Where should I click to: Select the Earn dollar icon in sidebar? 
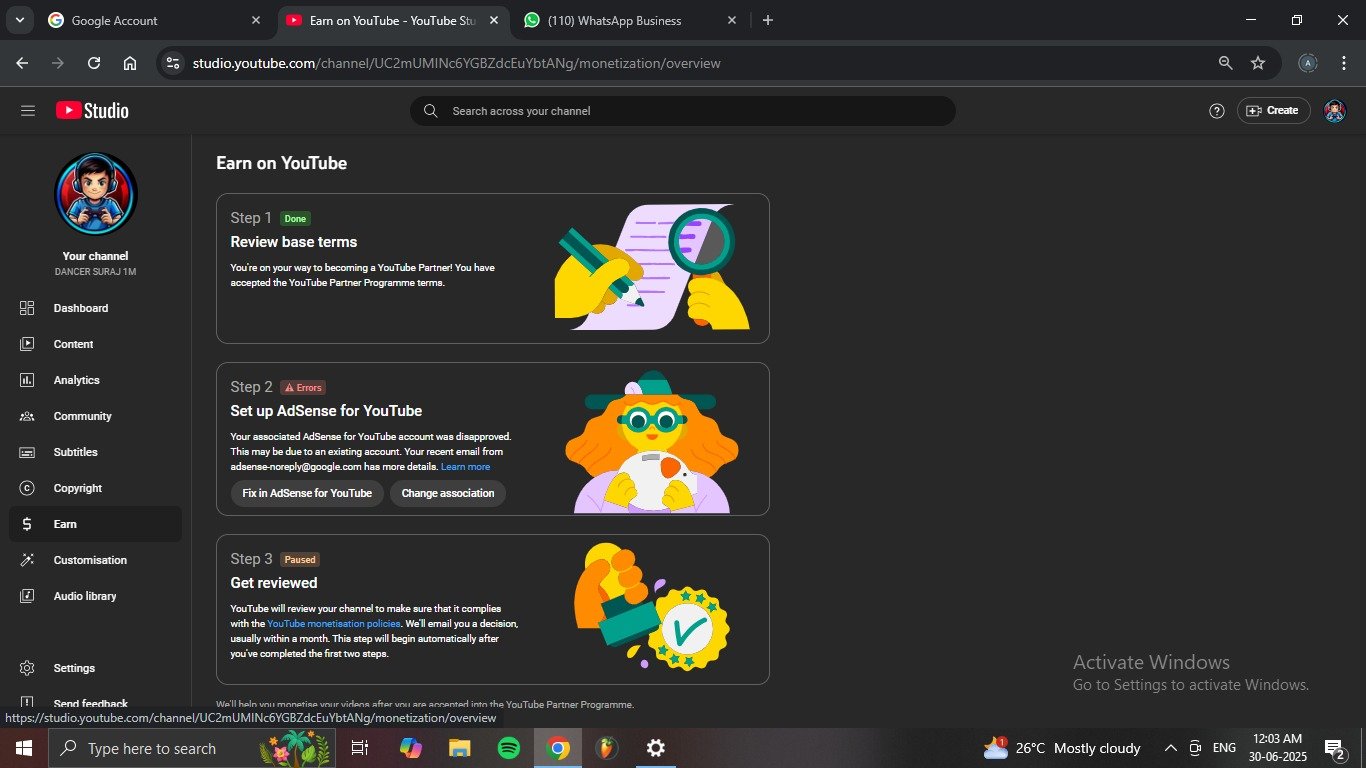27,524
